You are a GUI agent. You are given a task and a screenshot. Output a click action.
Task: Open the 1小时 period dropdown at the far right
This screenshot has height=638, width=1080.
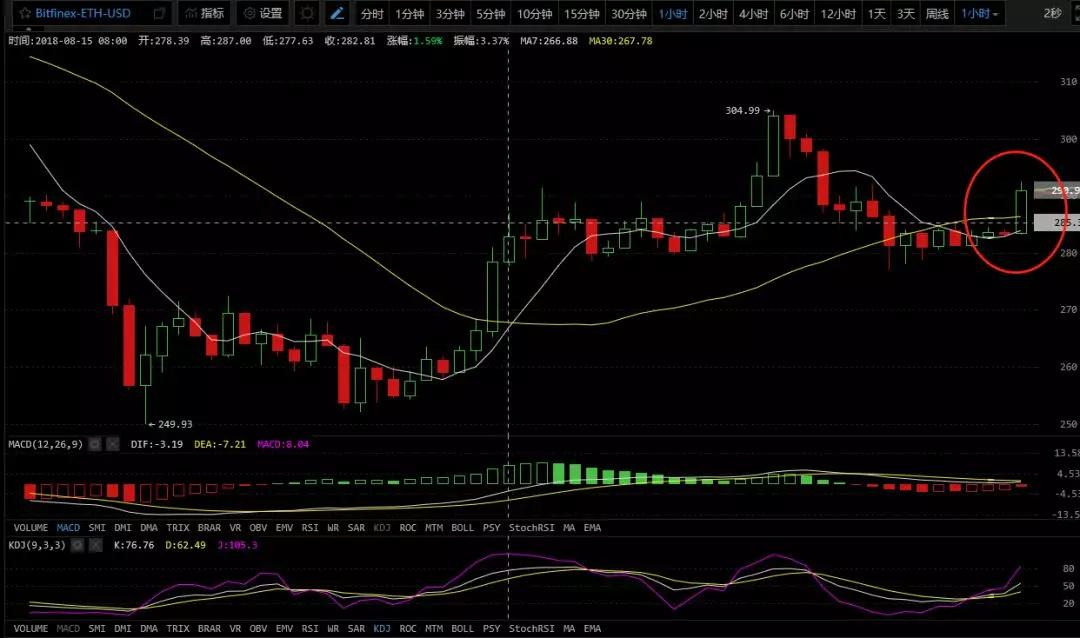click(980, 14)
